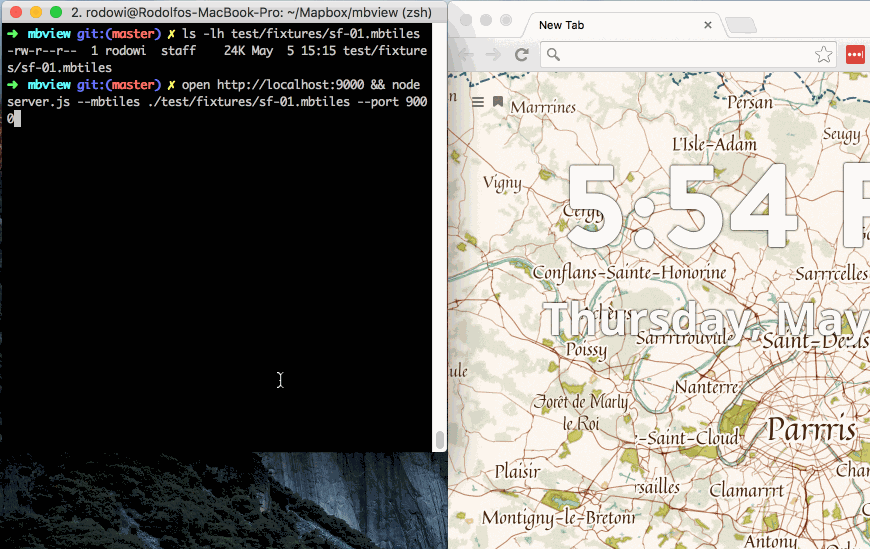Click the terminal title bar text
The height and width of the screenshot is (549, 870).
click(x=251, y=12)
